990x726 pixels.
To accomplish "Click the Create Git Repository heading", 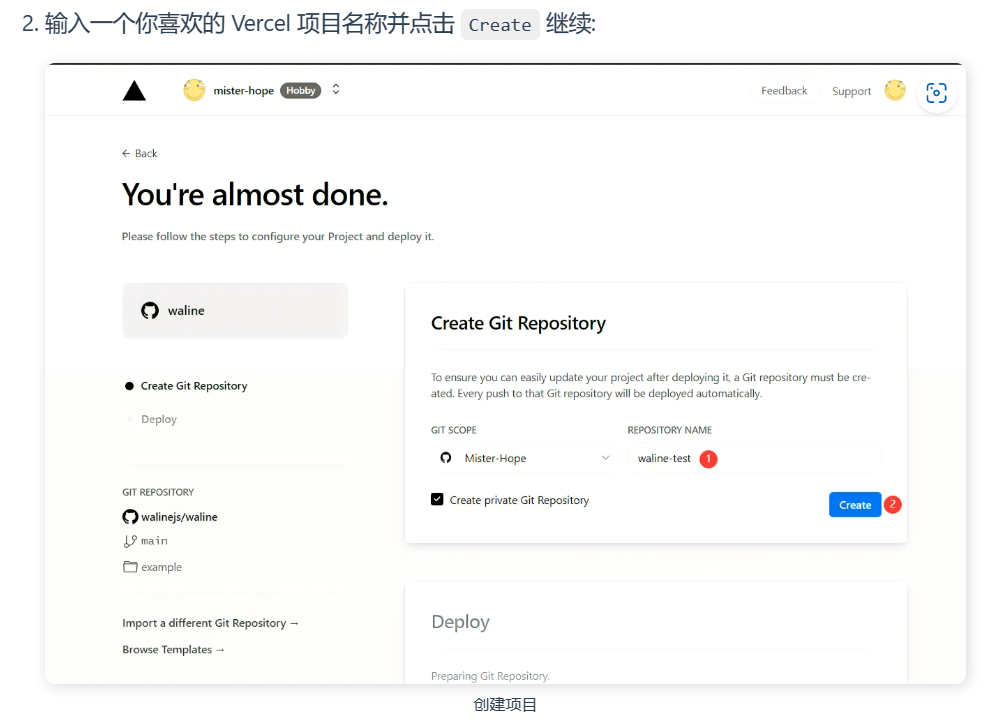I will pyautogui.click(x=518, y=323).
